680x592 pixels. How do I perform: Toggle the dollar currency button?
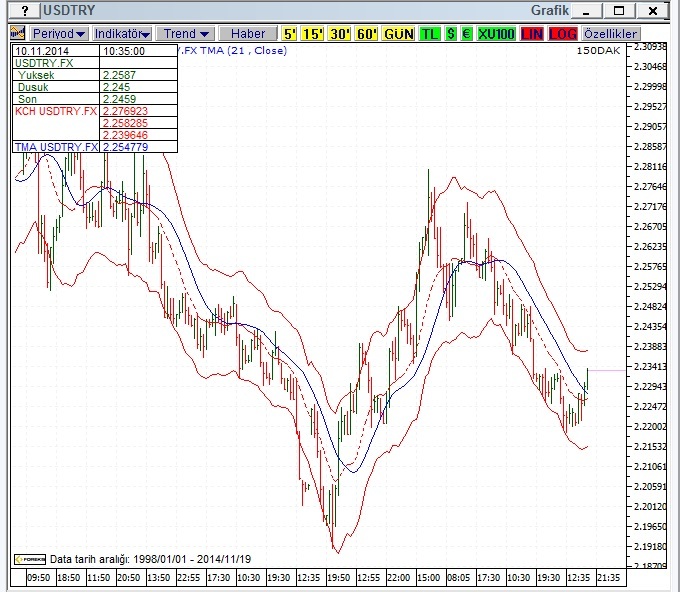pos(451,33)
